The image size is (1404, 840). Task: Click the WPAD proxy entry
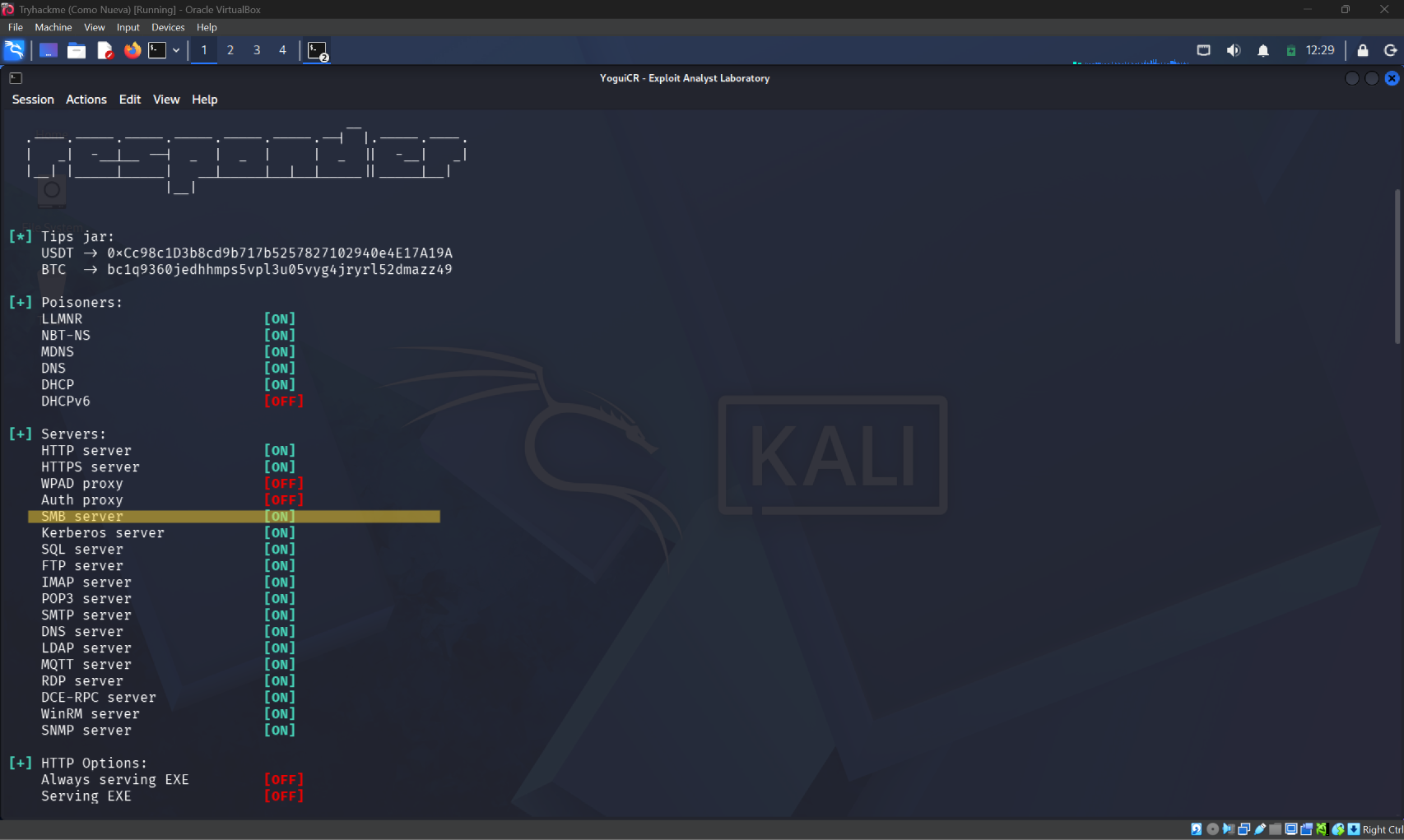click(82, 484)
